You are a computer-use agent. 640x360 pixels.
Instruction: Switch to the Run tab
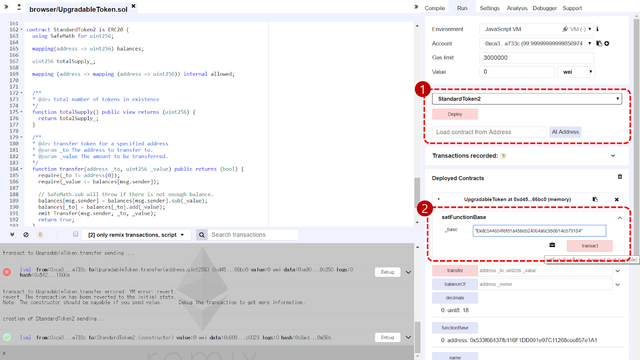(x=462, y=8)
